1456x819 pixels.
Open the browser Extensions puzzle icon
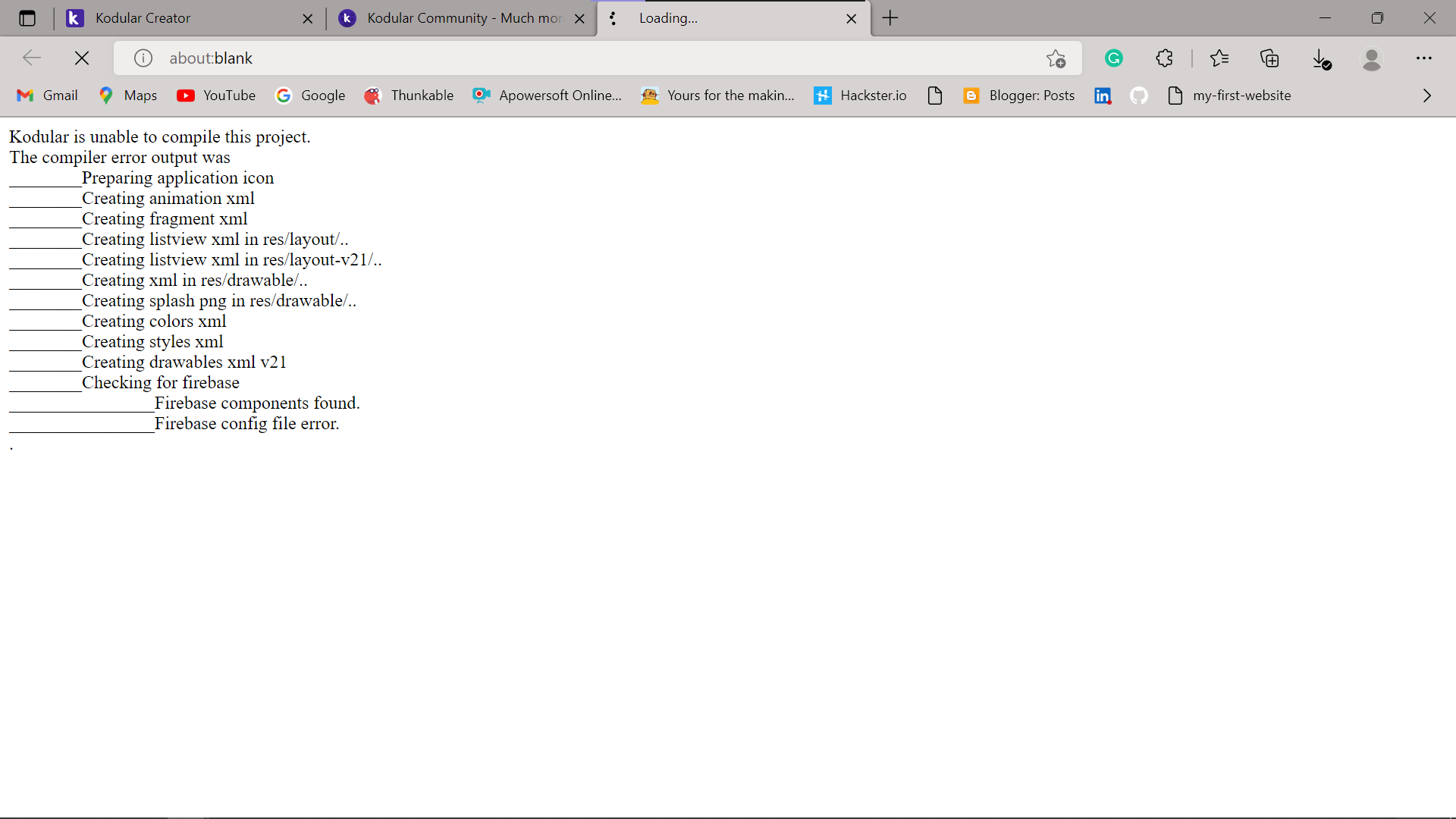(1164, 58)
